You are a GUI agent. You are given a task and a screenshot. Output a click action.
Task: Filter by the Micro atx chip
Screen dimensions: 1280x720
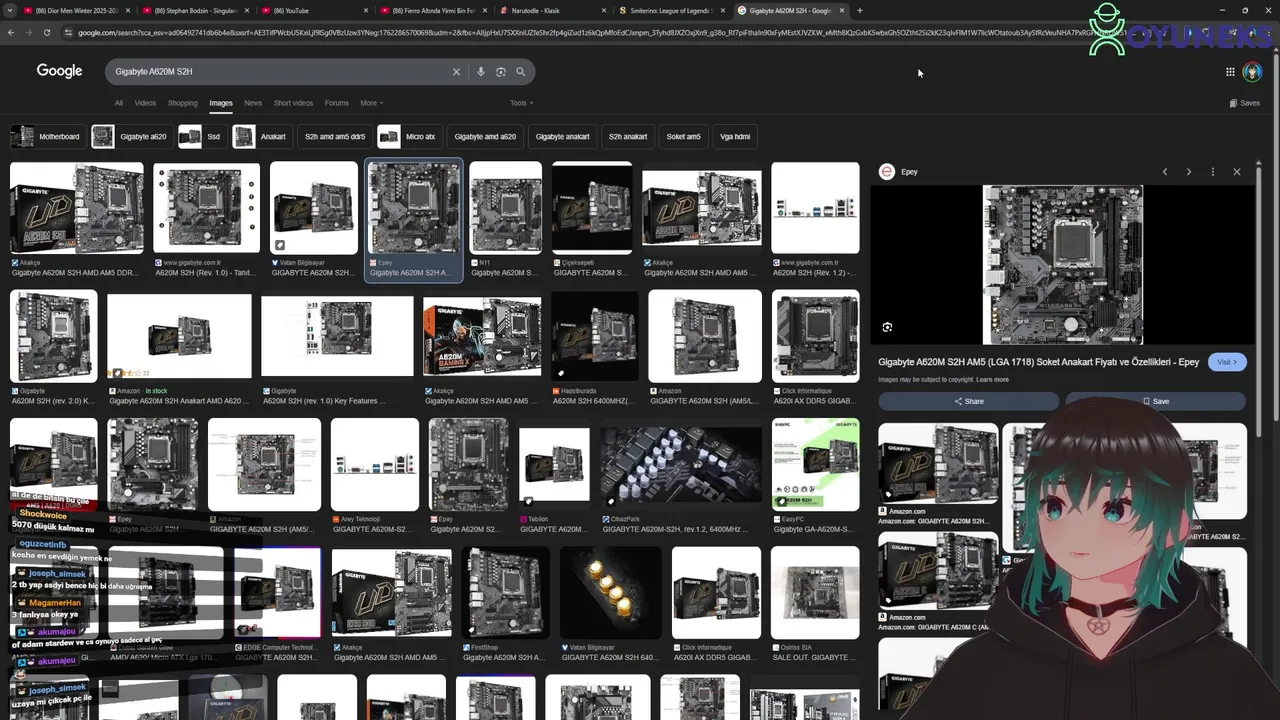tap(409, 137)
